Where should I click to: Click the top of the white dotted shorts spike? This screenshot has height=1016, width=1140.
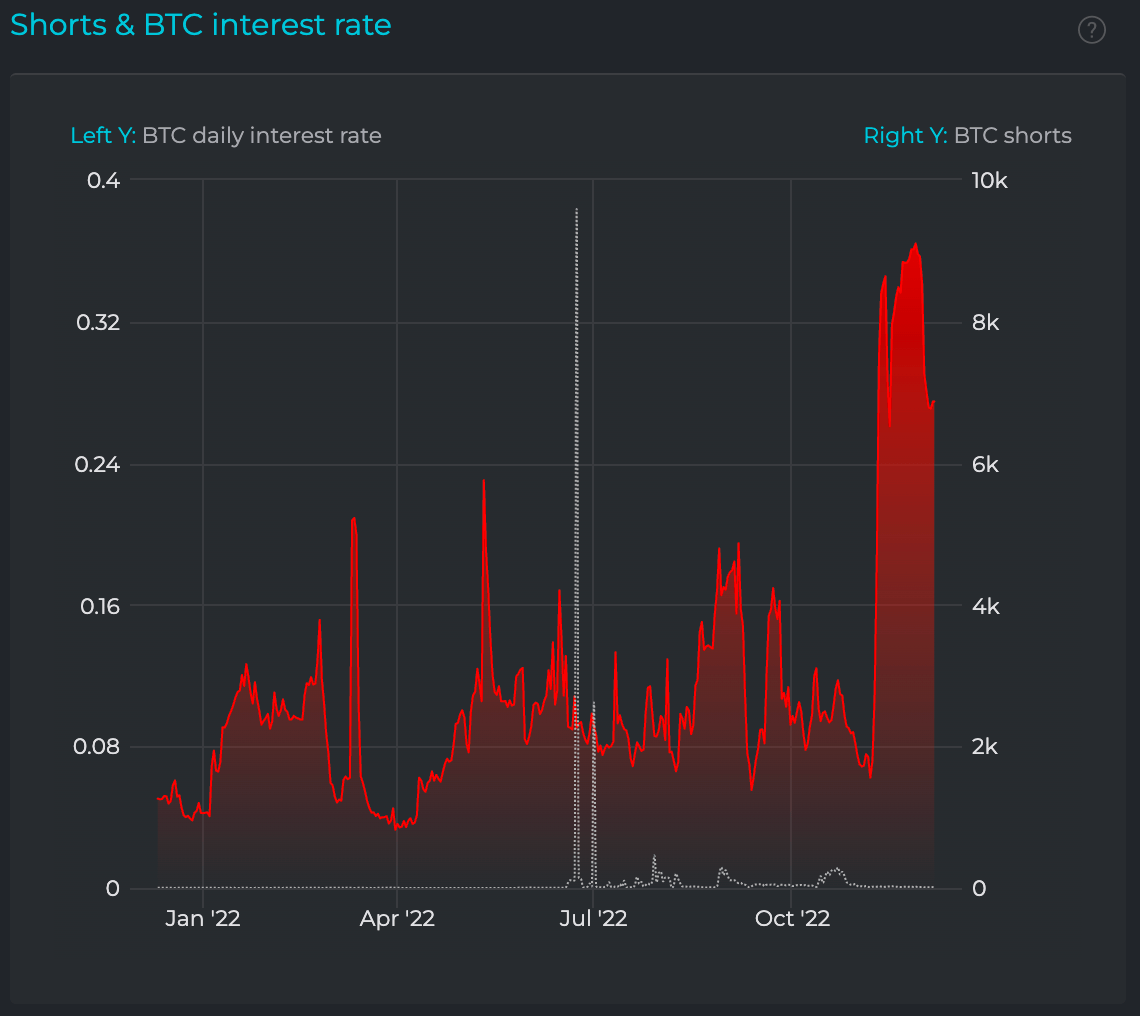click(x=577, y=211)
